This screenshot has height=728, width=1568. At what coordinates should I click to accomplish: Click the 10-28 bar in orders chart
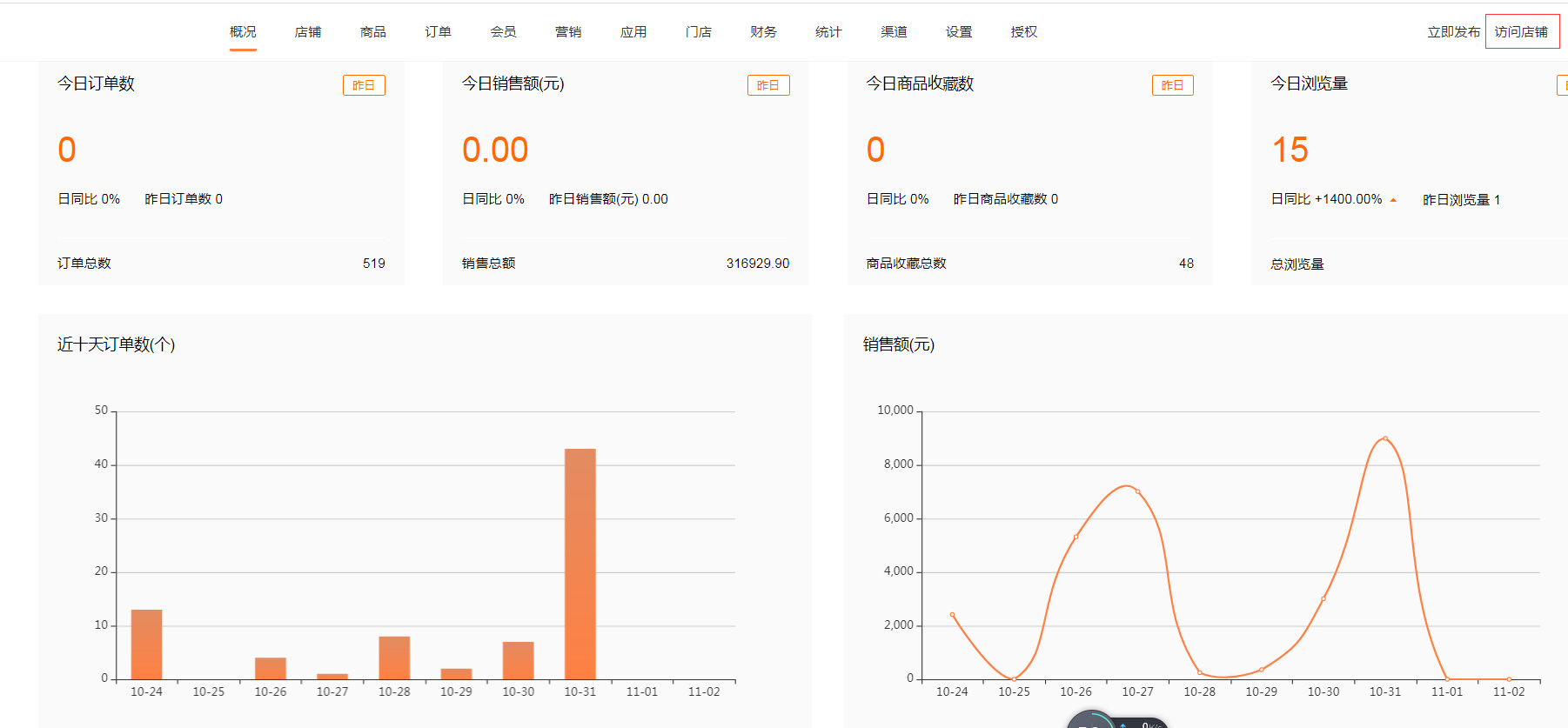[394, 658]
